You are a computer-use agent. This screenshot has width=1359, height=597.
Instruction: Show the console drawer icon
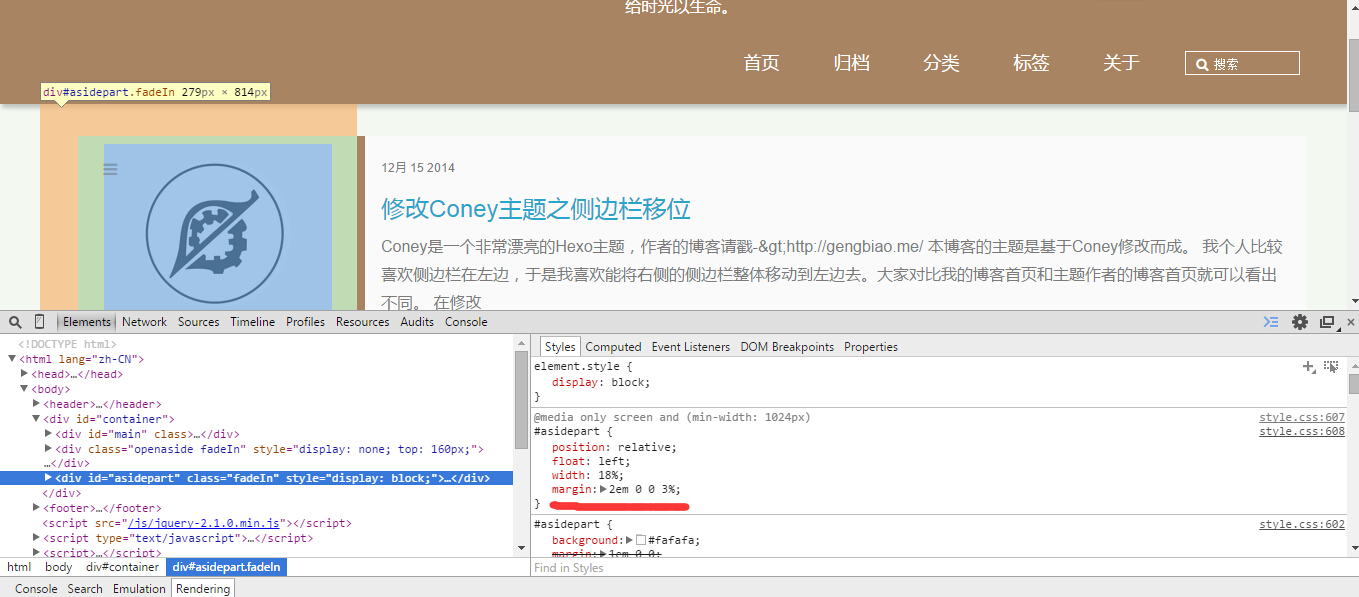pos(1271,322)
